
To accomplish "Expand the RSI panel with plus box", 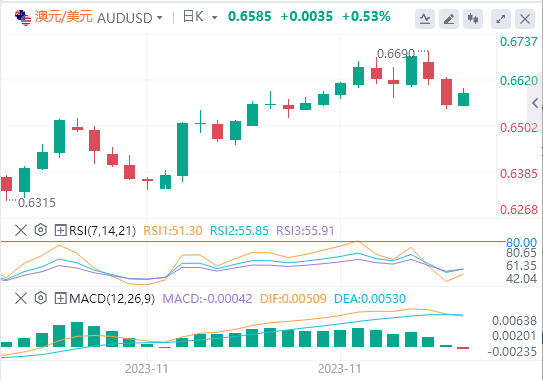I will coord(61,230).
